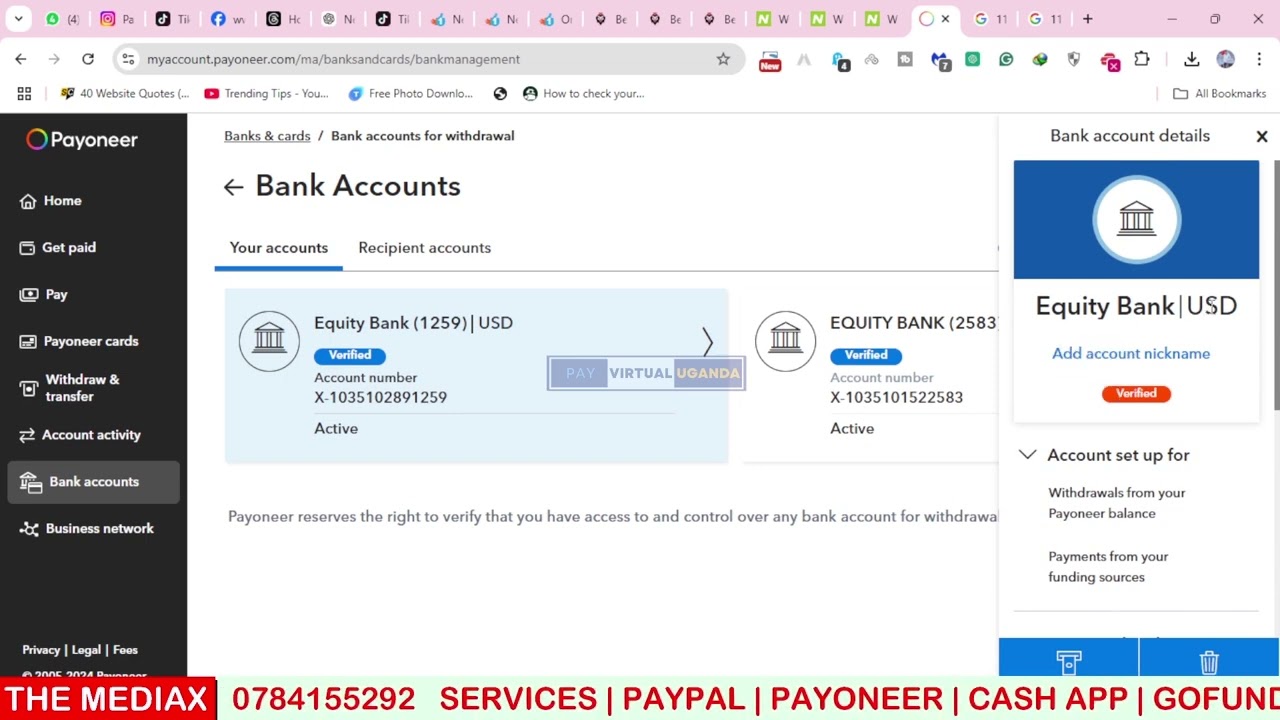Click bank icon on Equity Bank 1259 card
This screenshot has width=1280, height=720.
coord(269,341)
